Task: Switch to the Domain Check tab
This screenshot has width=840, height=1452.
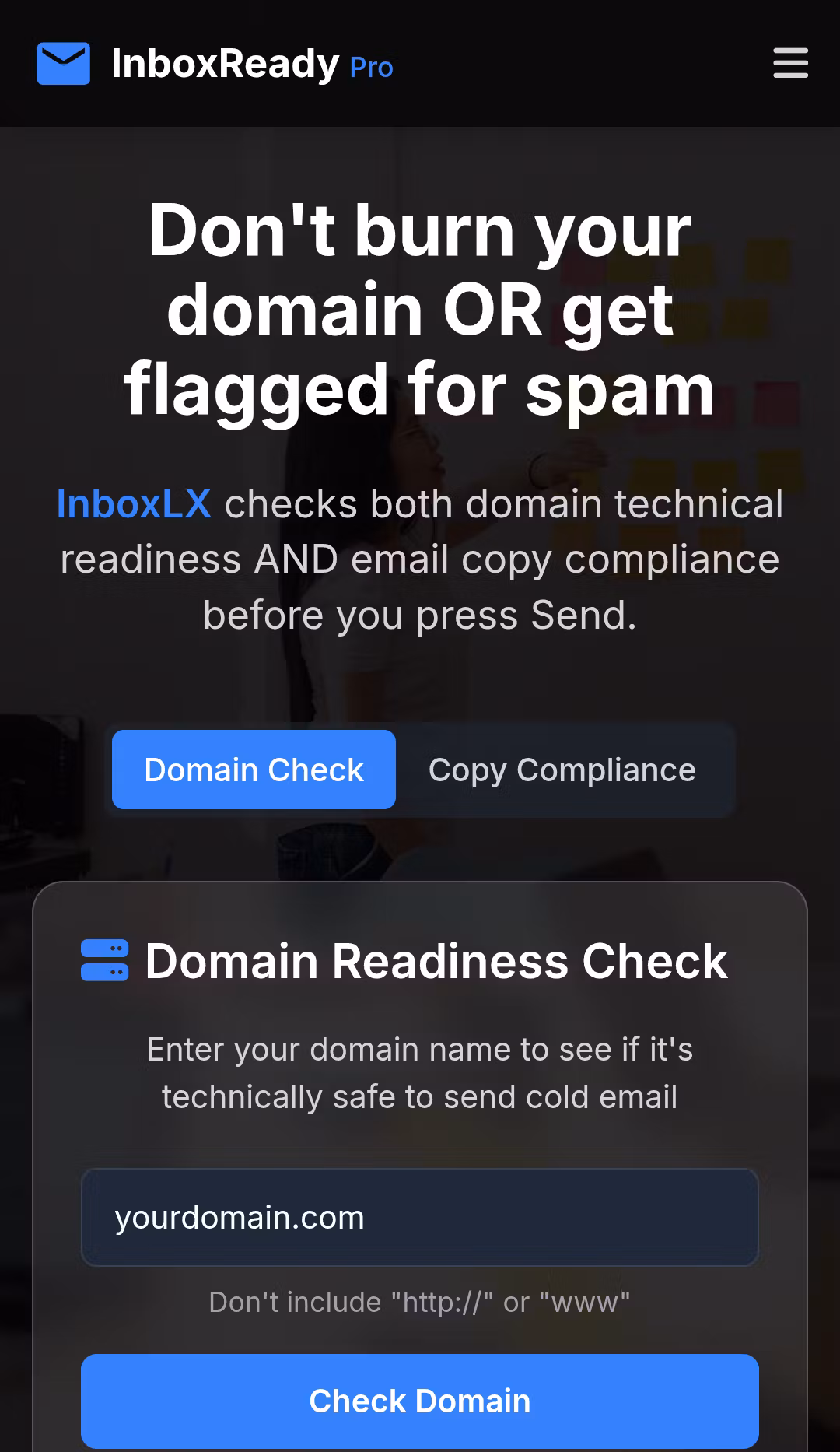Action: [x=254, y=770]
